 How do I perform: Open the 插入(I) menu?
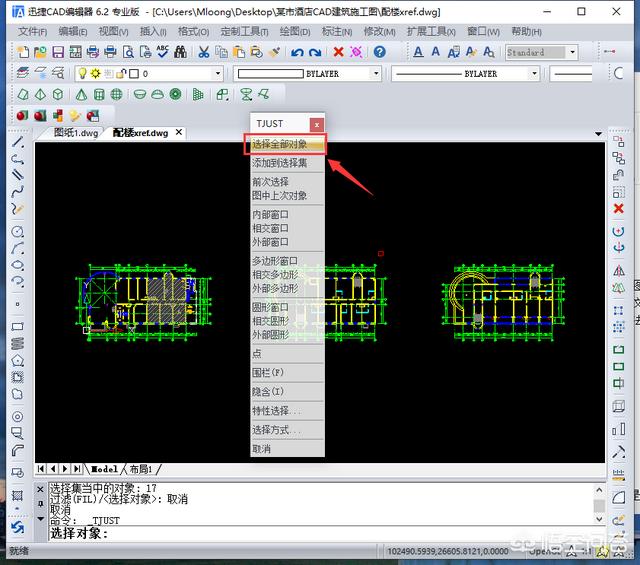coord(153,31)
